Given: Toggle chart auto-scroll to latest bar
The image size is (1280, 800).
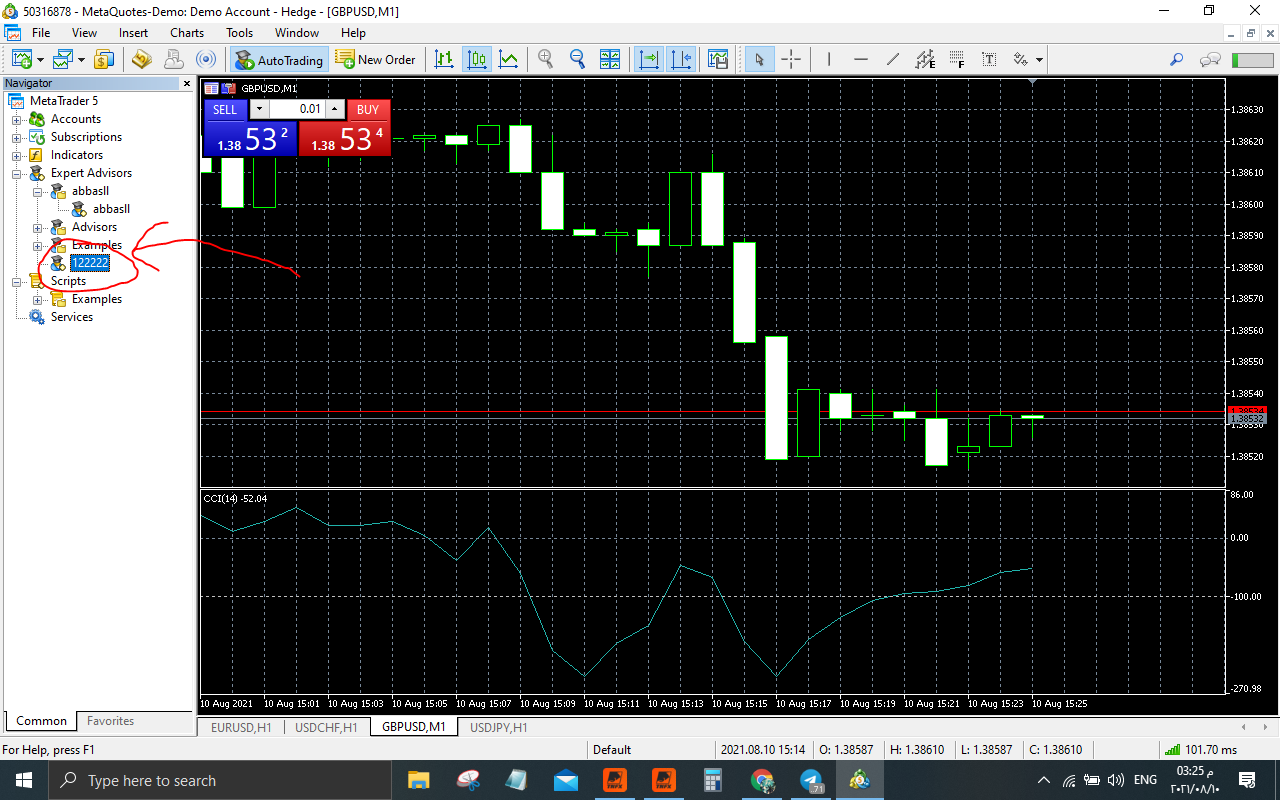Looking at the screenshot, I should coord(650,60).
